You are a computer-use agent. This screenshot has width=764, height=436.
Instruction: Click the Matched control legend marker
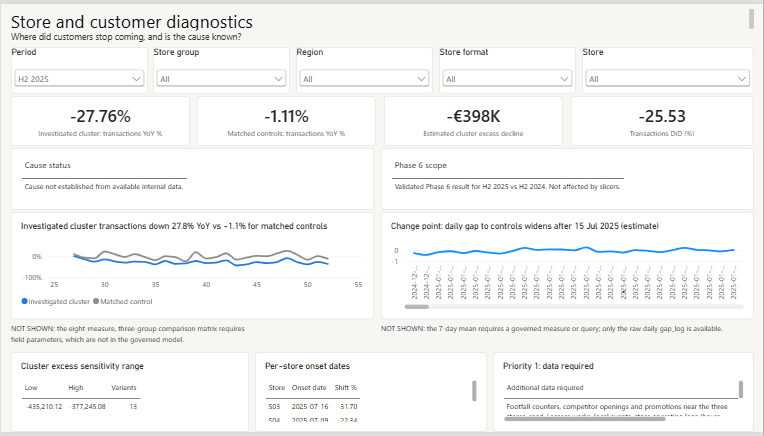point(96,301)
